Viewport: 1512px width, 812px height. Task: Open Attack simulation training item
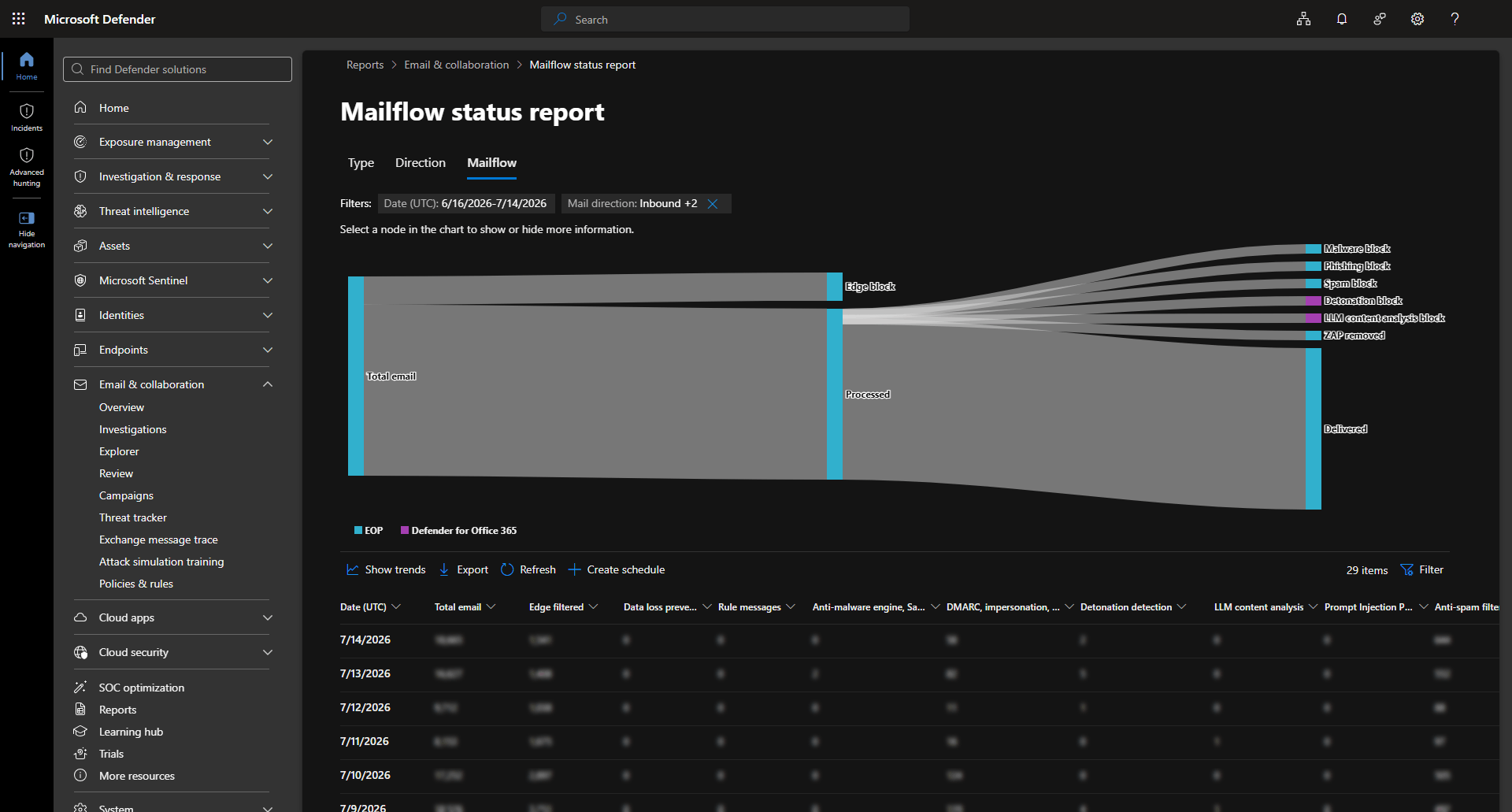tap(161, 562)
